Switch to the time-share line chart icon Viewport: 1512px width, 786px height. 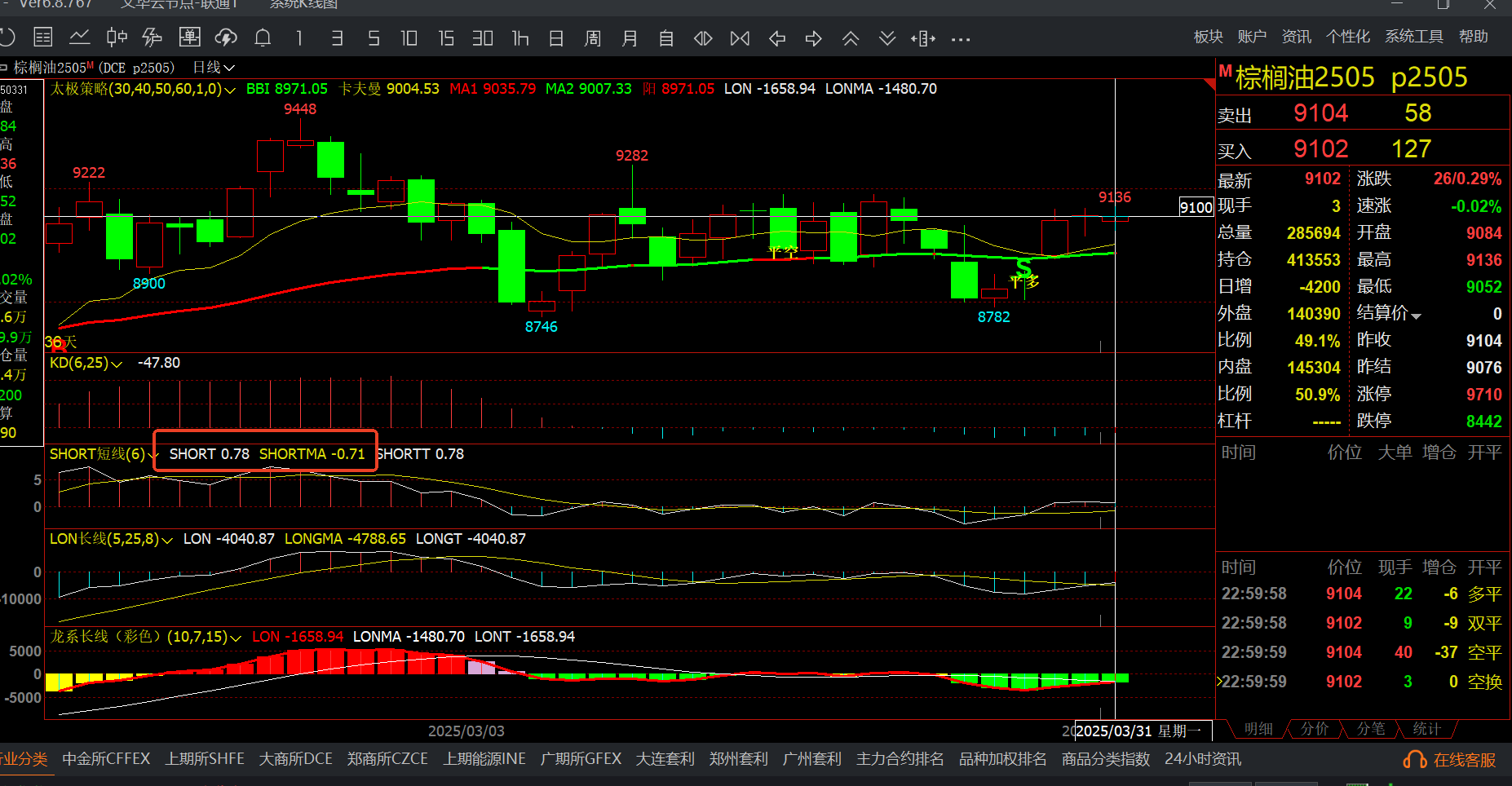click(x=80, y=38)
